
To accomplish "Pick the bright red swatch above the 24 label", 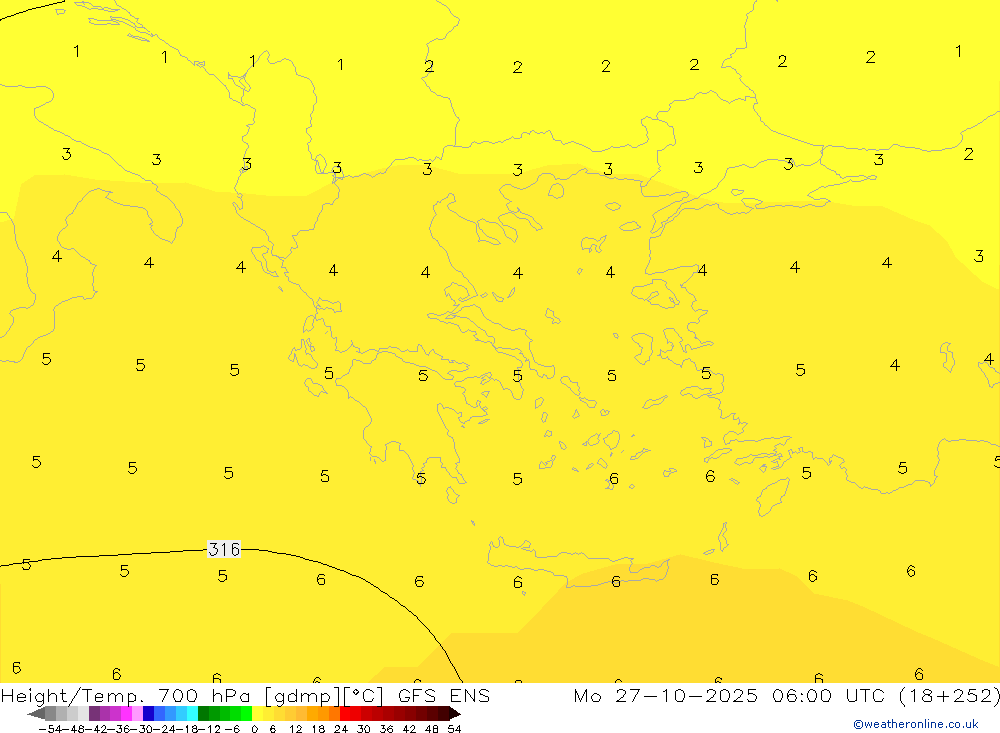I will coord(345,714).
